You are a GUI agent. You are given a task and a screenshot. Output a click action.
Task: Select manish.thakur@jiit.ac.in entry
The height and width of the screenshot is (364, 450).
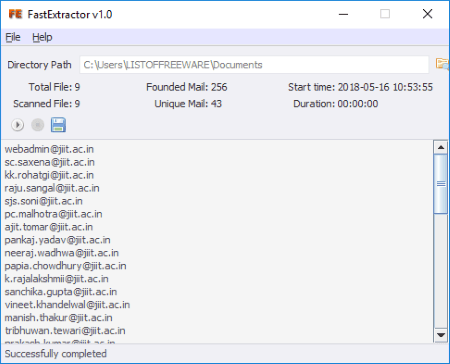pos(58,318)
